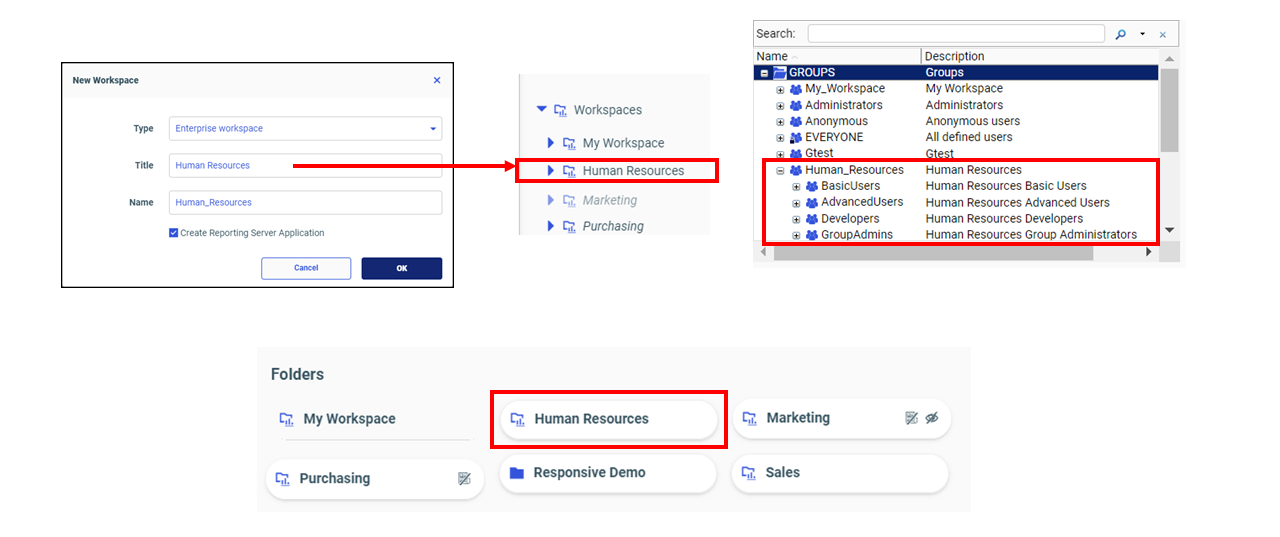Click the Sales workspace icon
This screenshot has height=537, width=1280.
tap(749, 473)
